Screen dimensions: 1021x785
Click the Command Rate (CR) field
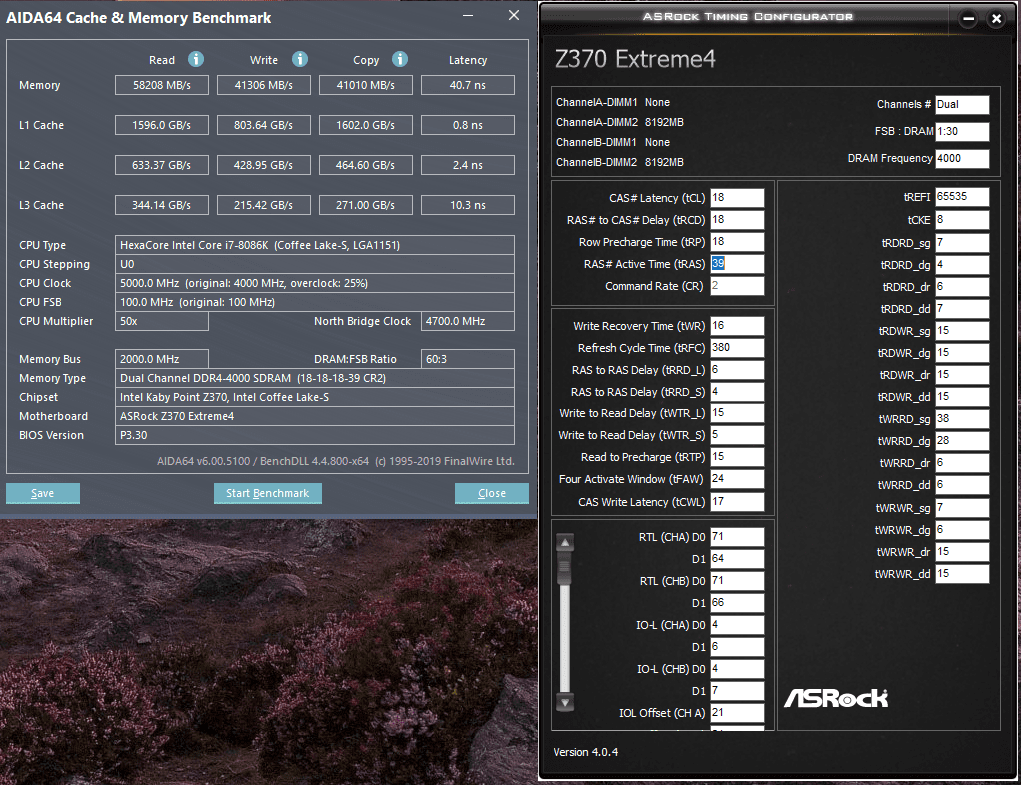pyautogui.click(x=737, y=286)
